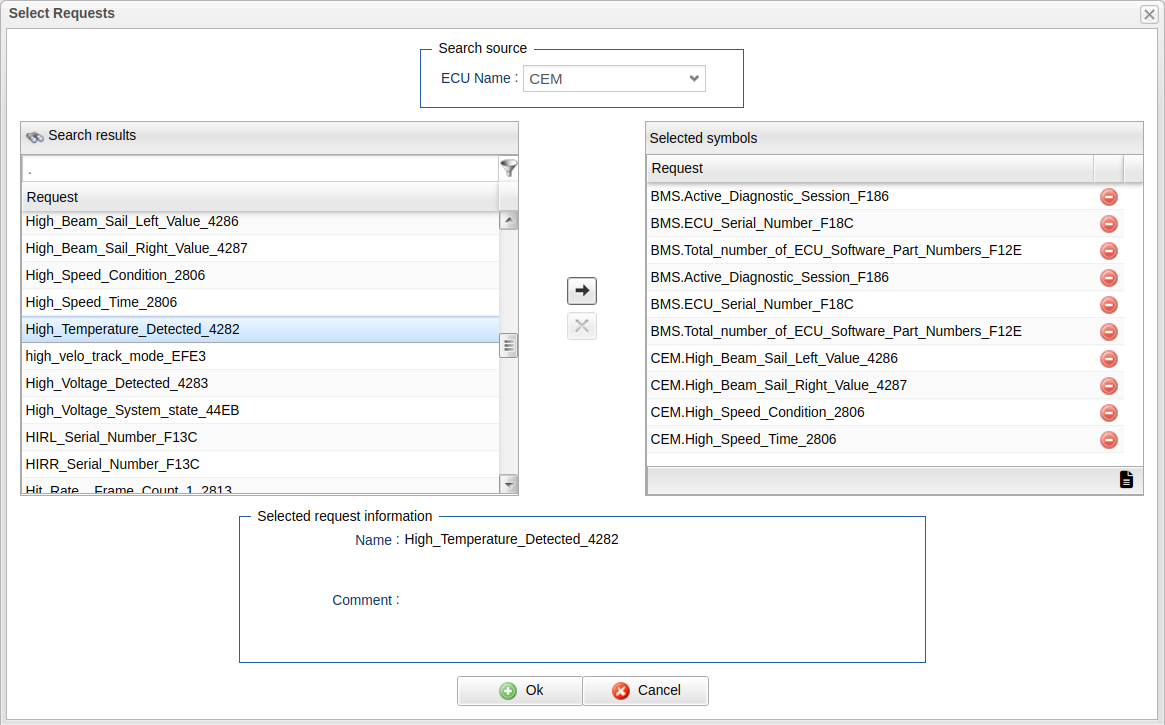Click the filter funnel icon in search results
This screenshot has height=725, width=1165.
508,168
